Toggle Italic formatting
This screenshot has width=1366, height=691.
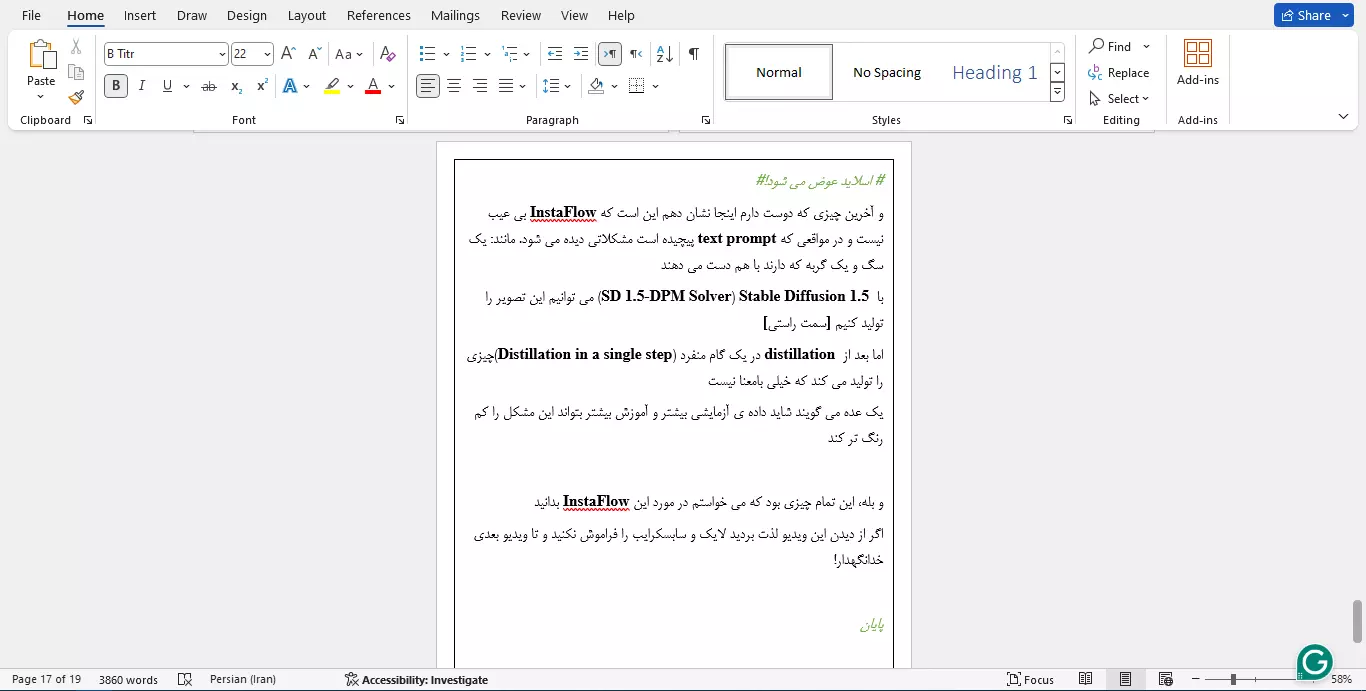142,86
